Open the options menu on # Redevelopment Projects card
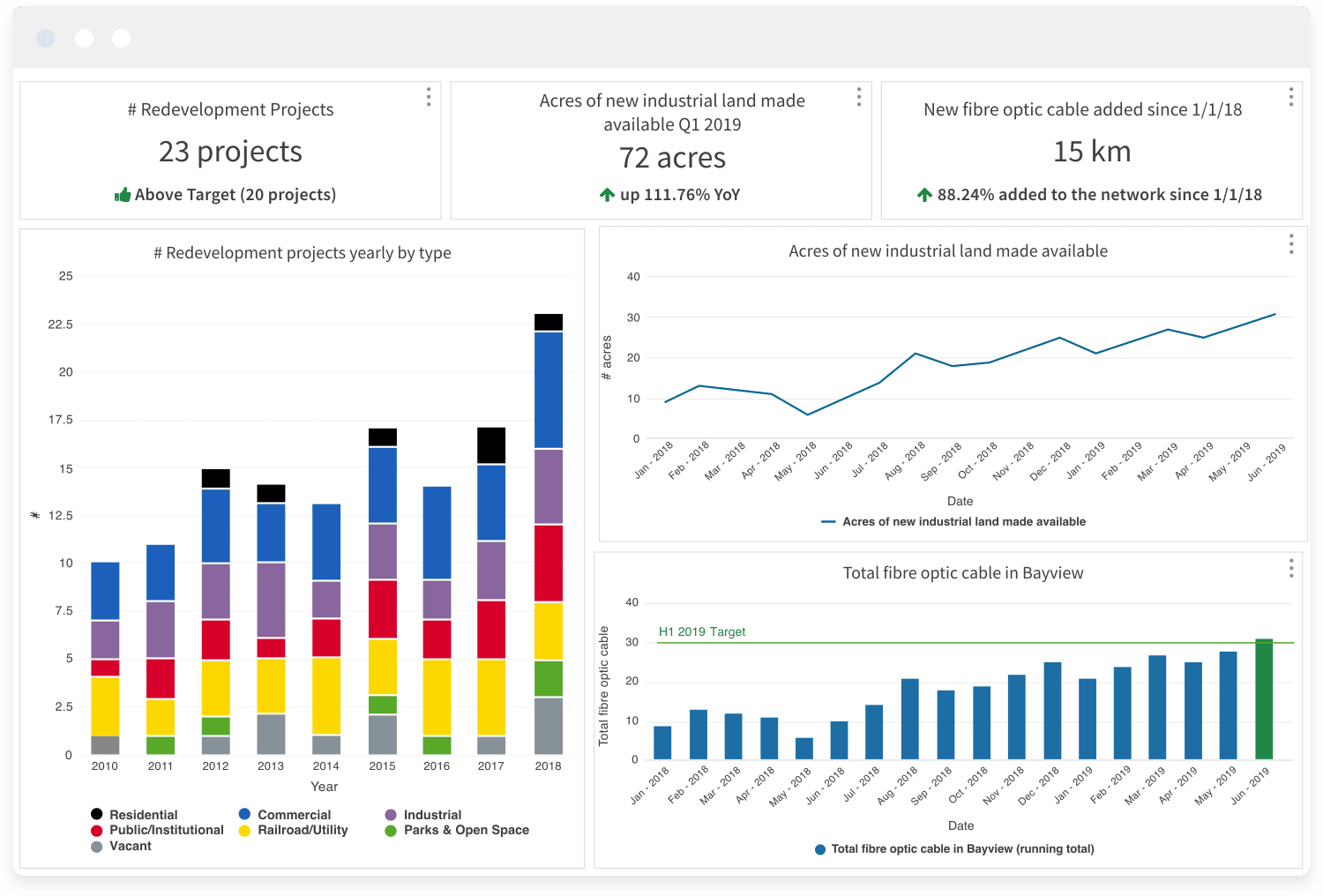The width and height of the screenshot is (1323, 896). [x=428, y=98]
